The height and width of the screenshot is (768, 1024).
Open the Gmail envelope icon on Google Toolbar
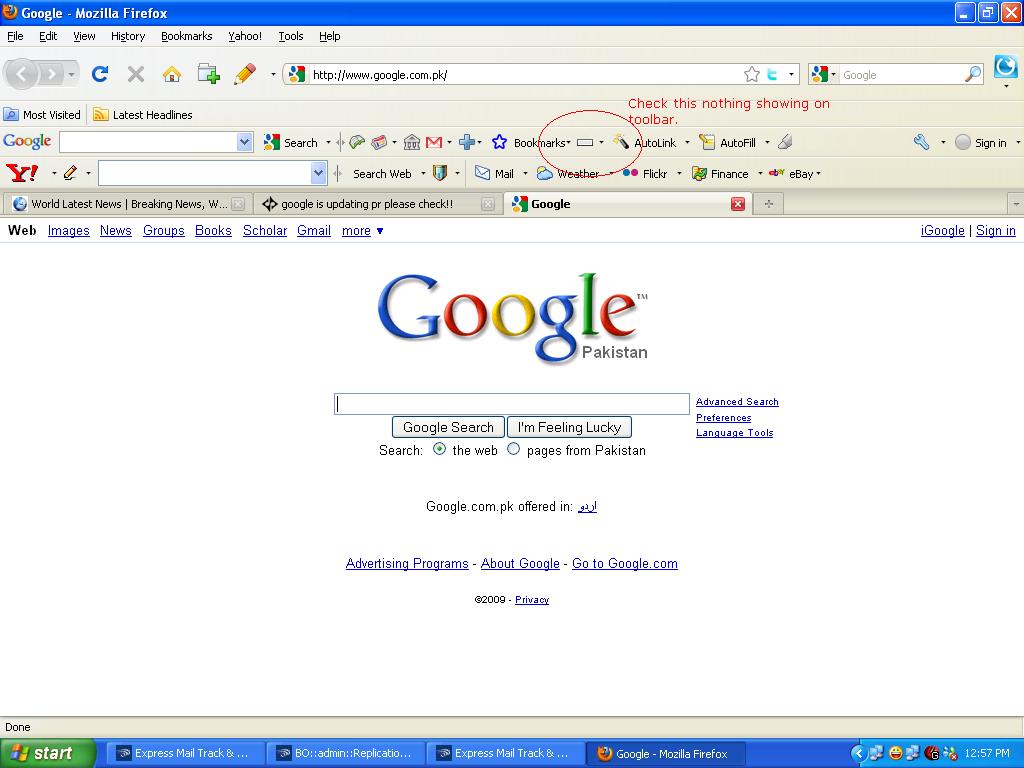(434, 142)
